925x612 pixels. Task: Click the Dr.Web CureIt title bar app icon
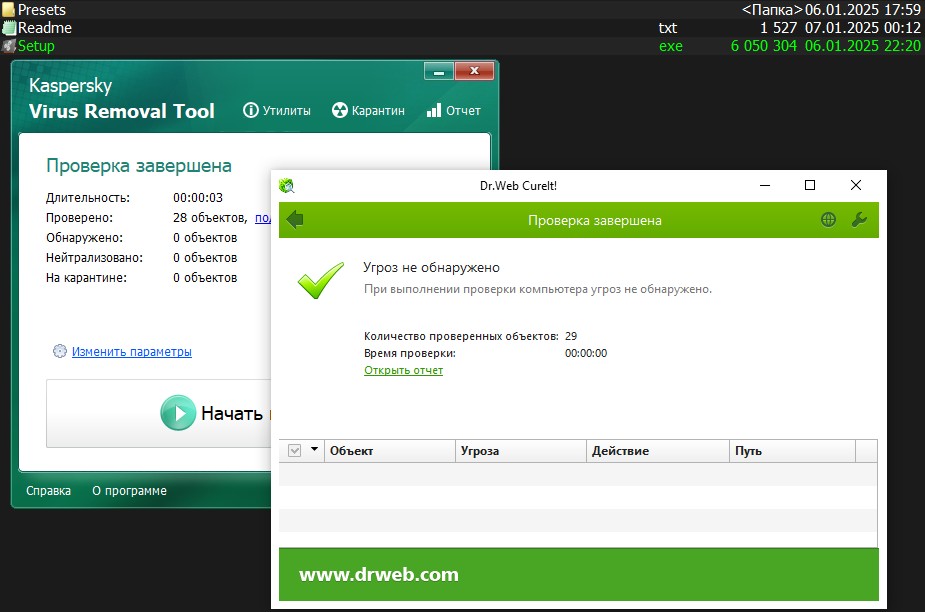coord(287,186)
